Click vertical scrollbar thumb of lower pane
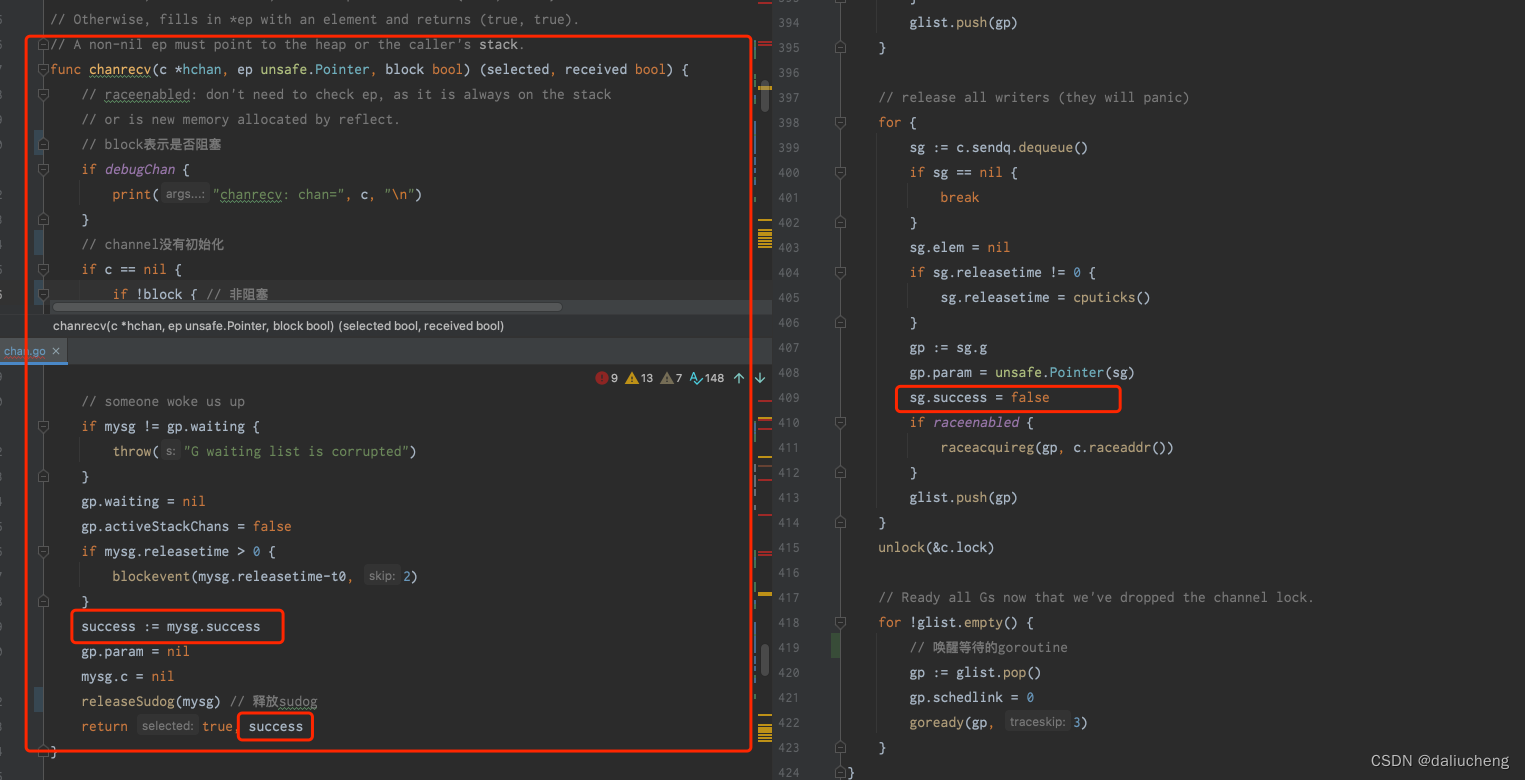Image resolution: width=1525 pixels, height=780 pixels. pos(765,660)
